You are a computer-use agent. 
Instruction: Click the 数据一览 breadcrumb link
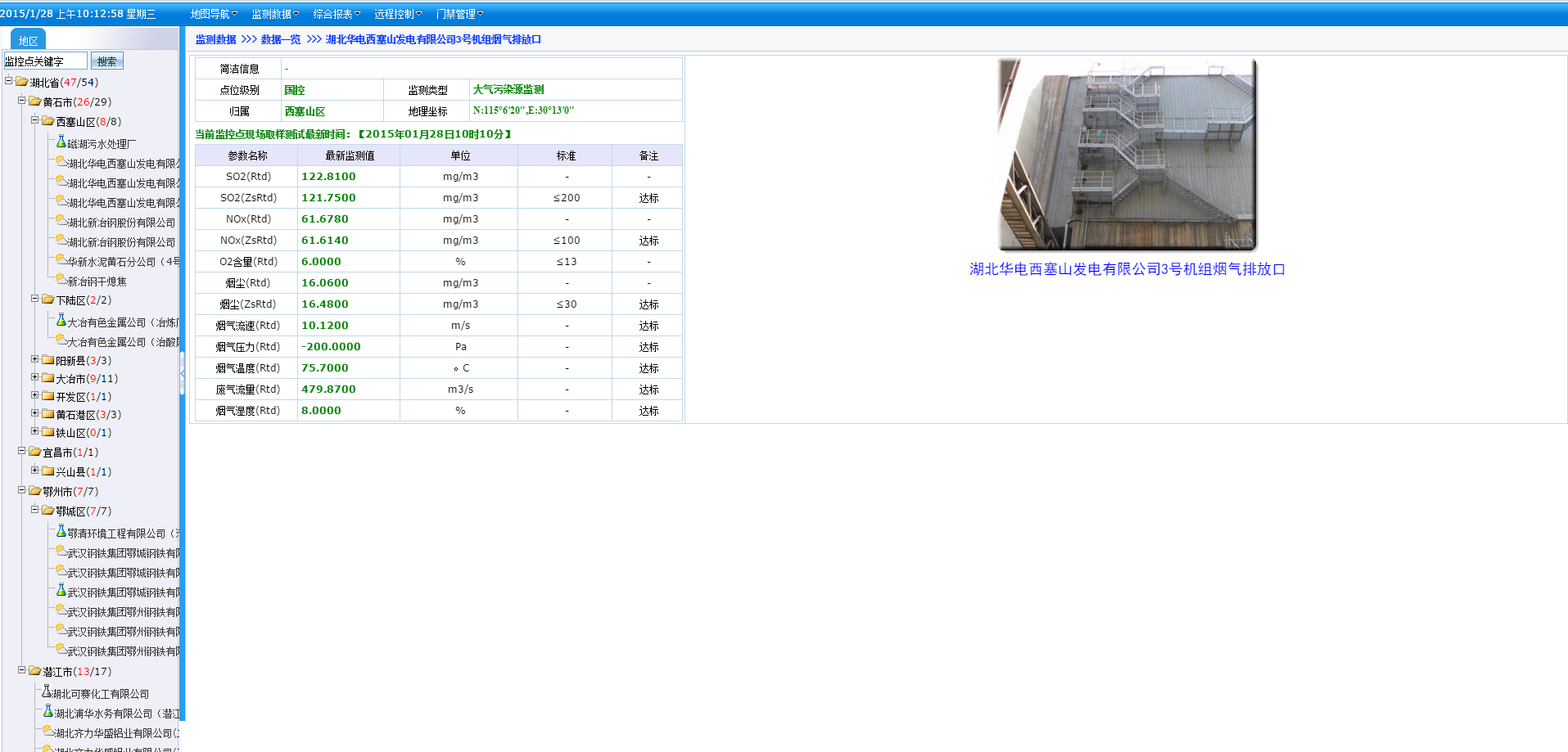tap(281, 39)
